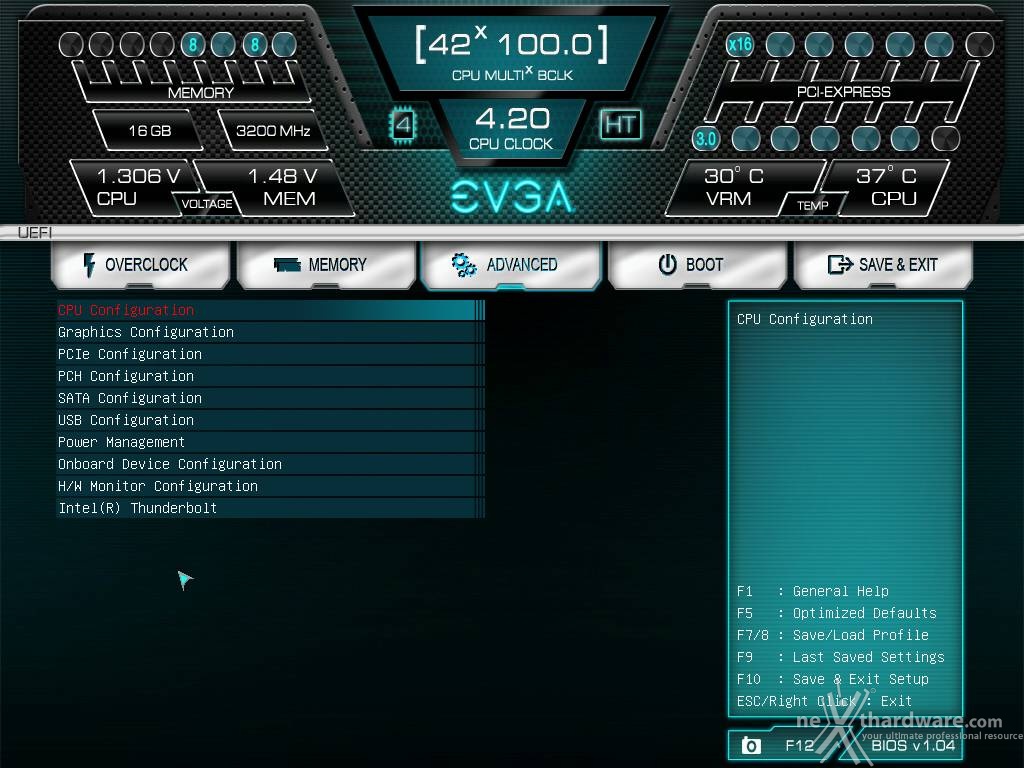
Task: Select PCIe Configuration entry
Action: click(270, 354)
